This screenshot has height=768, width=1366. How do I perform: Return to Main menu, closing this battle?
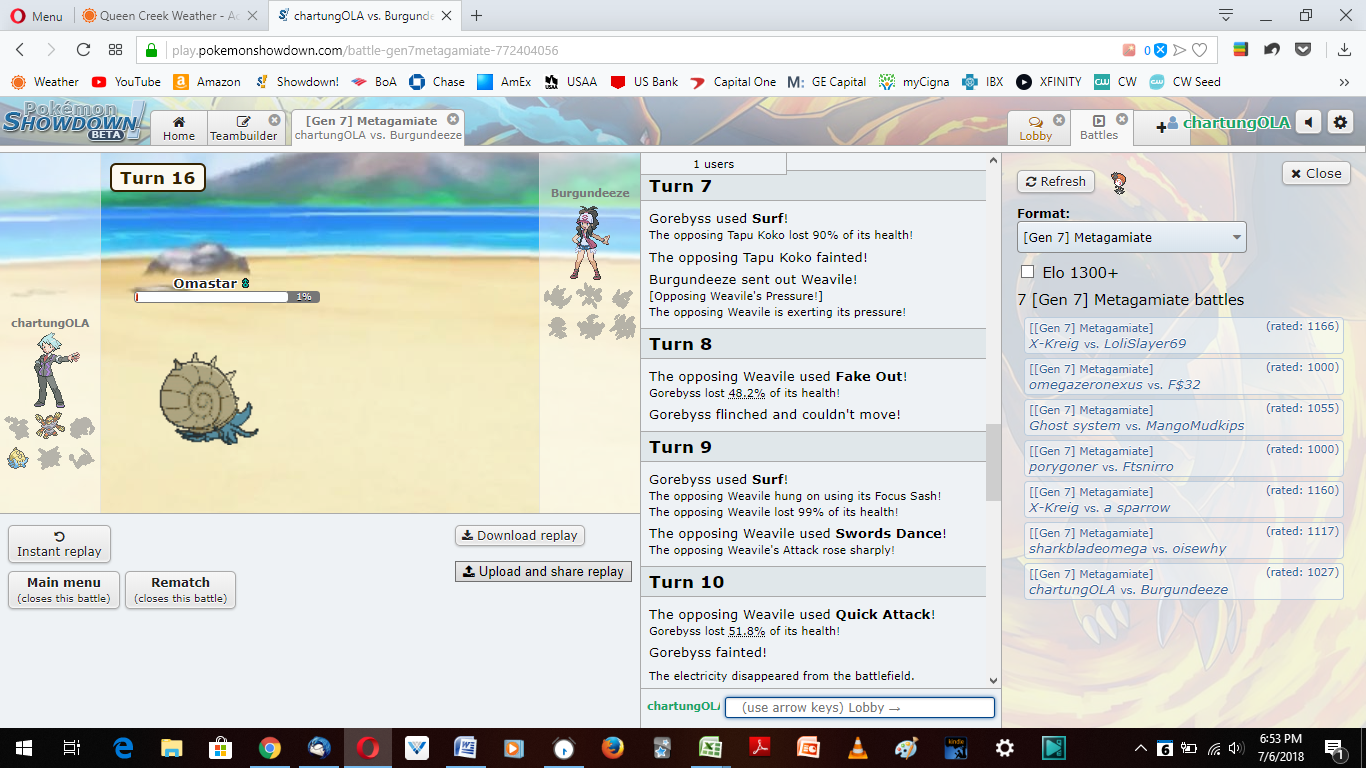pyautogui.click(x=64, y=589)
